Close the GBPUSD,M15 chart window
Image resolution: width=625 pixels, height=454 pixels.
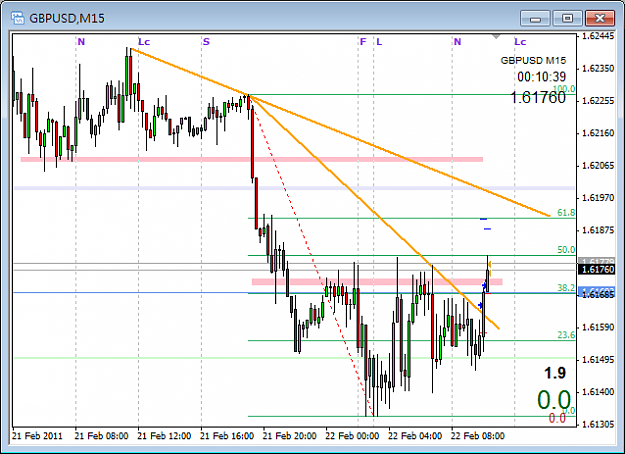tap(599, 18)
